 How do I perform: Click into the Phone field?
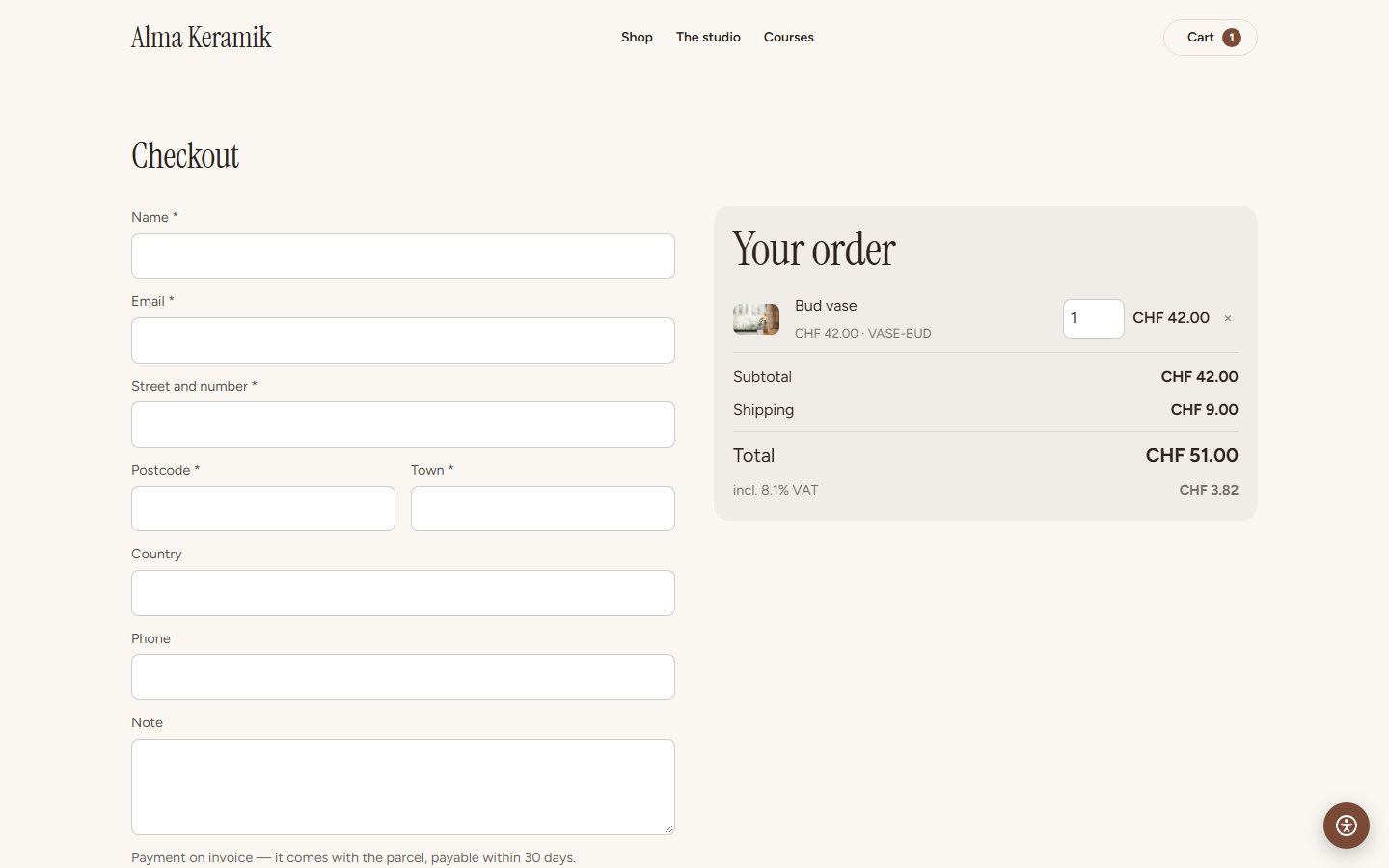point(403,677)
